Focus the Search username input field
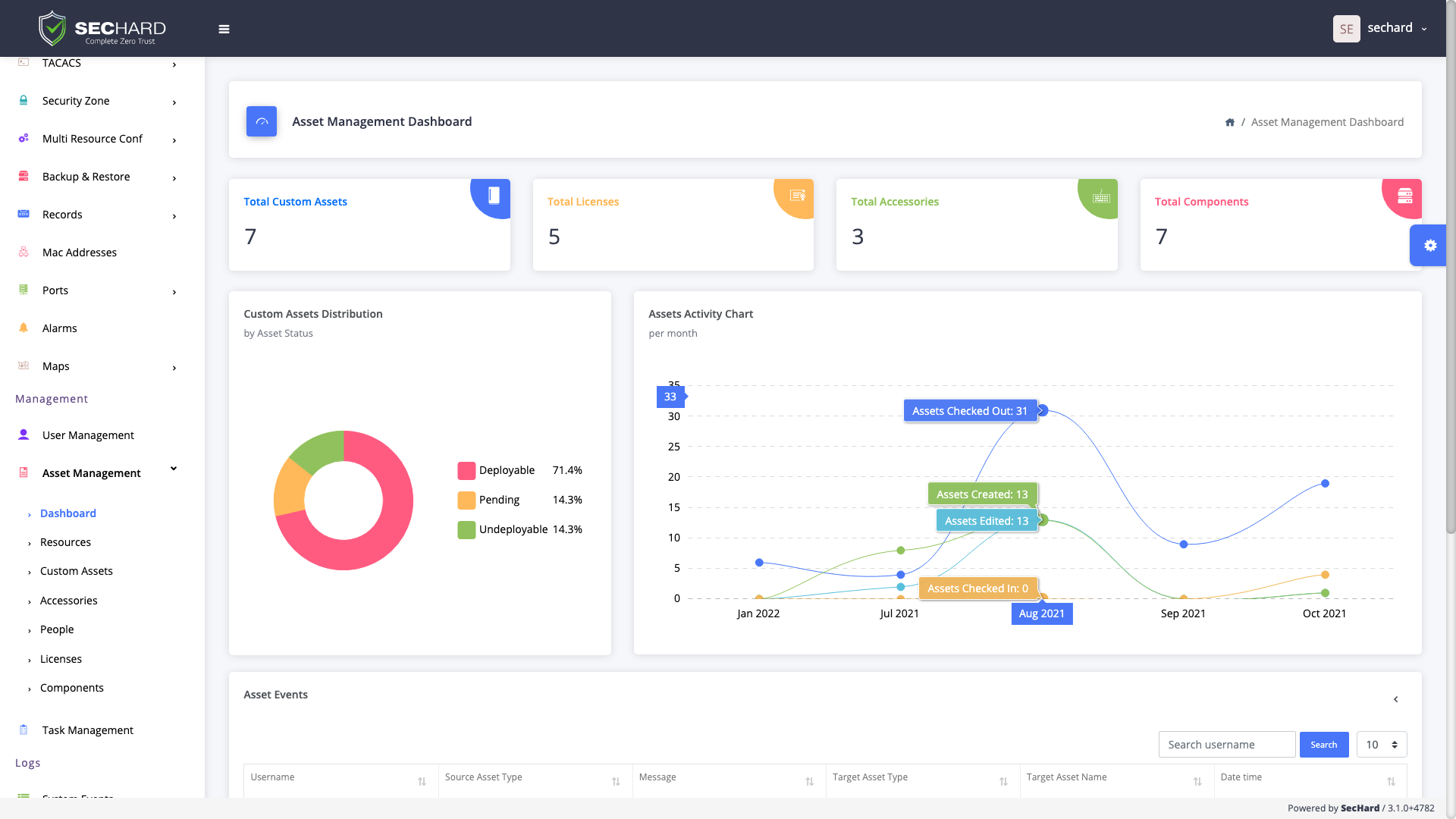The width and height of the screenshot is (1456, 819). tap(1226, 745)
